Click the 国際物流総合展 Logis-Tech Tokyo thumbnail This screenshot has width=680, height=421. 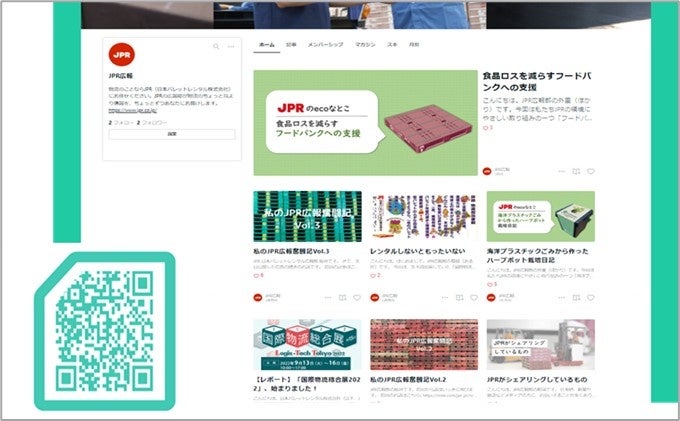(307, 345)
